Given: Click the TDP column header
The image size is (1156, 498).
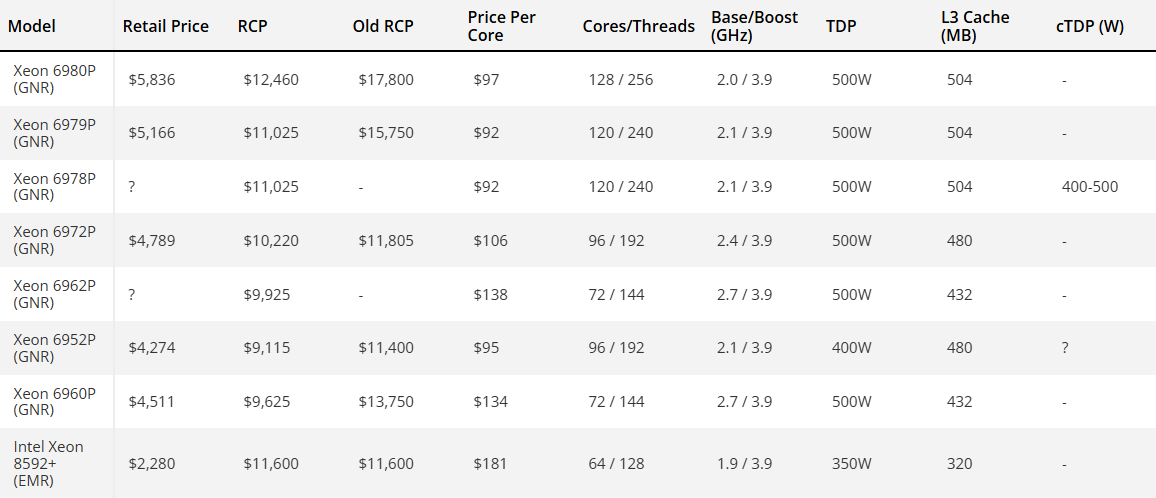Looking at the screenshot, I should [841, 26].
